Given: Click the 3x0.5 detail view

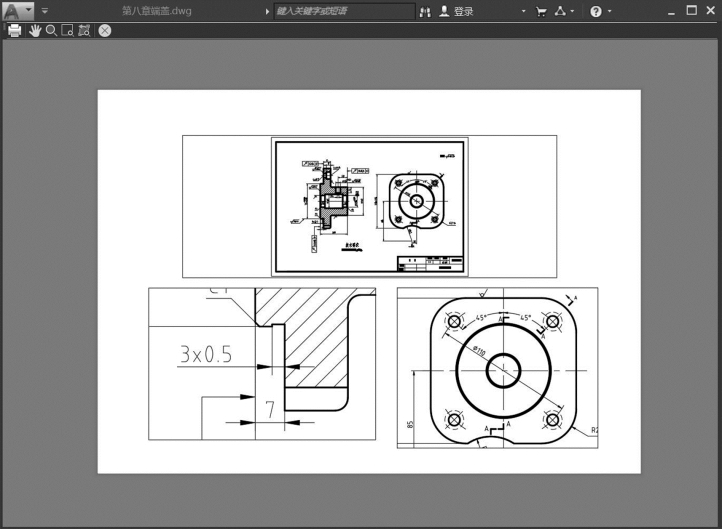Looking at the screenshot, I should [262, 364].
